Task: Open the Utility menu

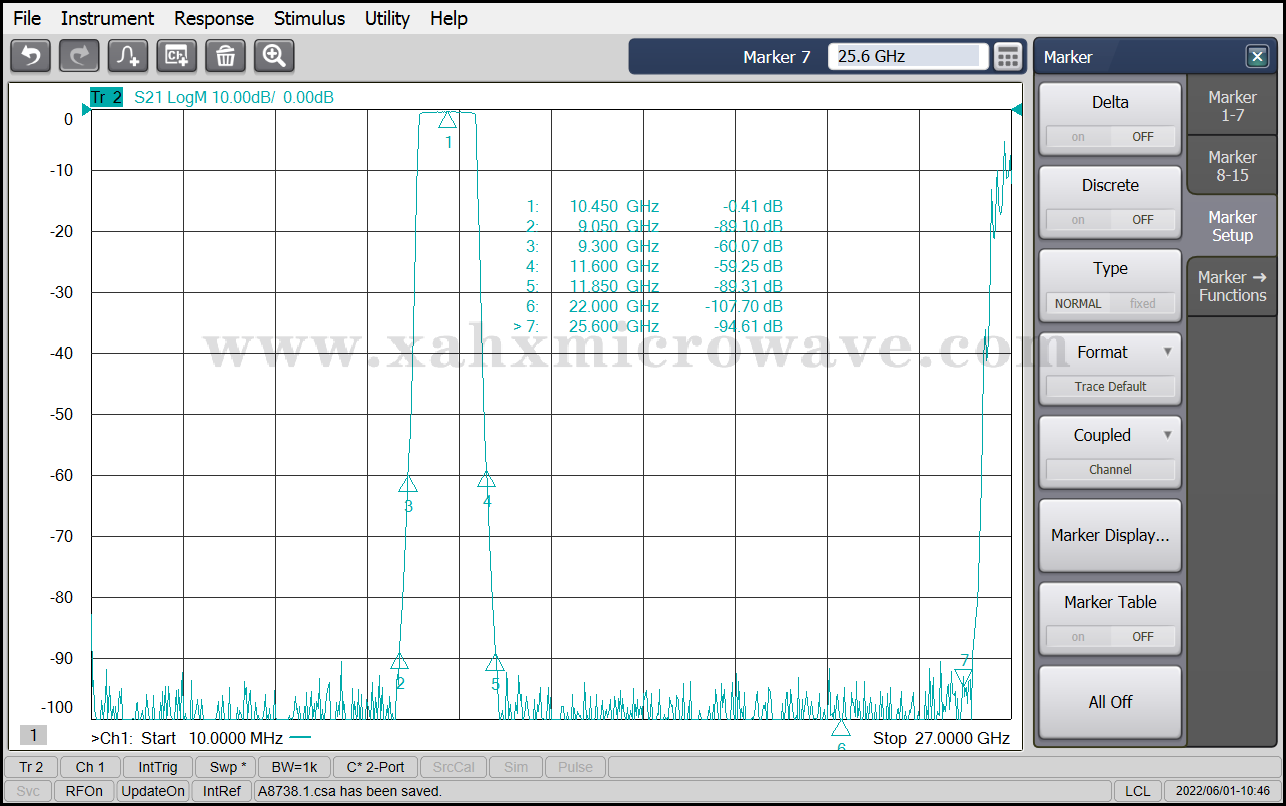Action: point(387,18)
